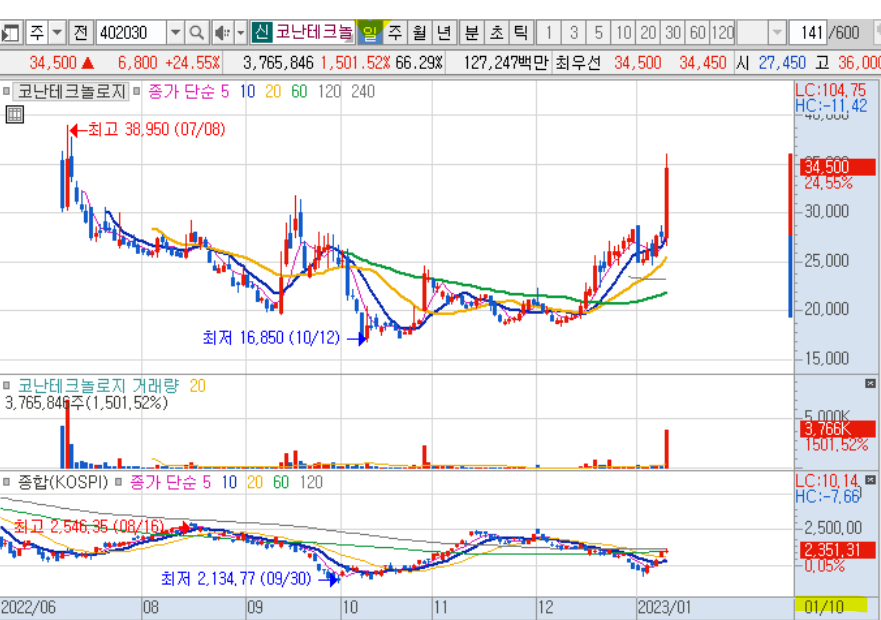Click the 20 interval button
This screenshot has width=881, height=620.
pyautogui.click(x=648, y=33)
